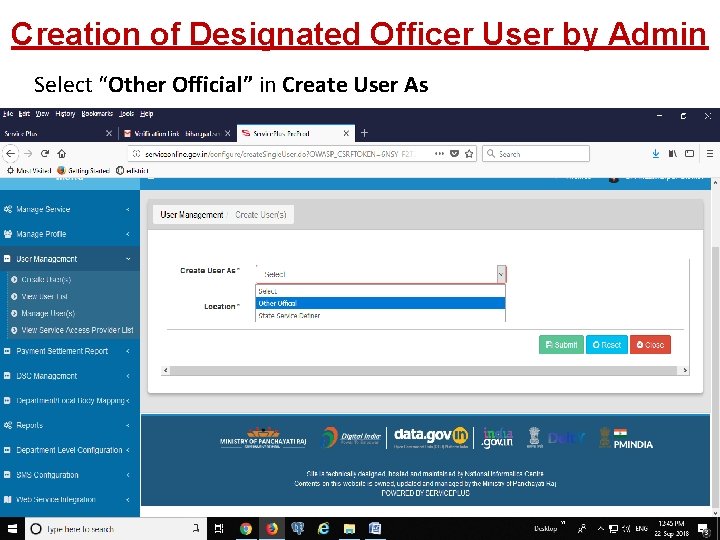The width and height of the screenshot is (720, 540).
Task: Close the Service Plus tab
Action: coord(109,133)
